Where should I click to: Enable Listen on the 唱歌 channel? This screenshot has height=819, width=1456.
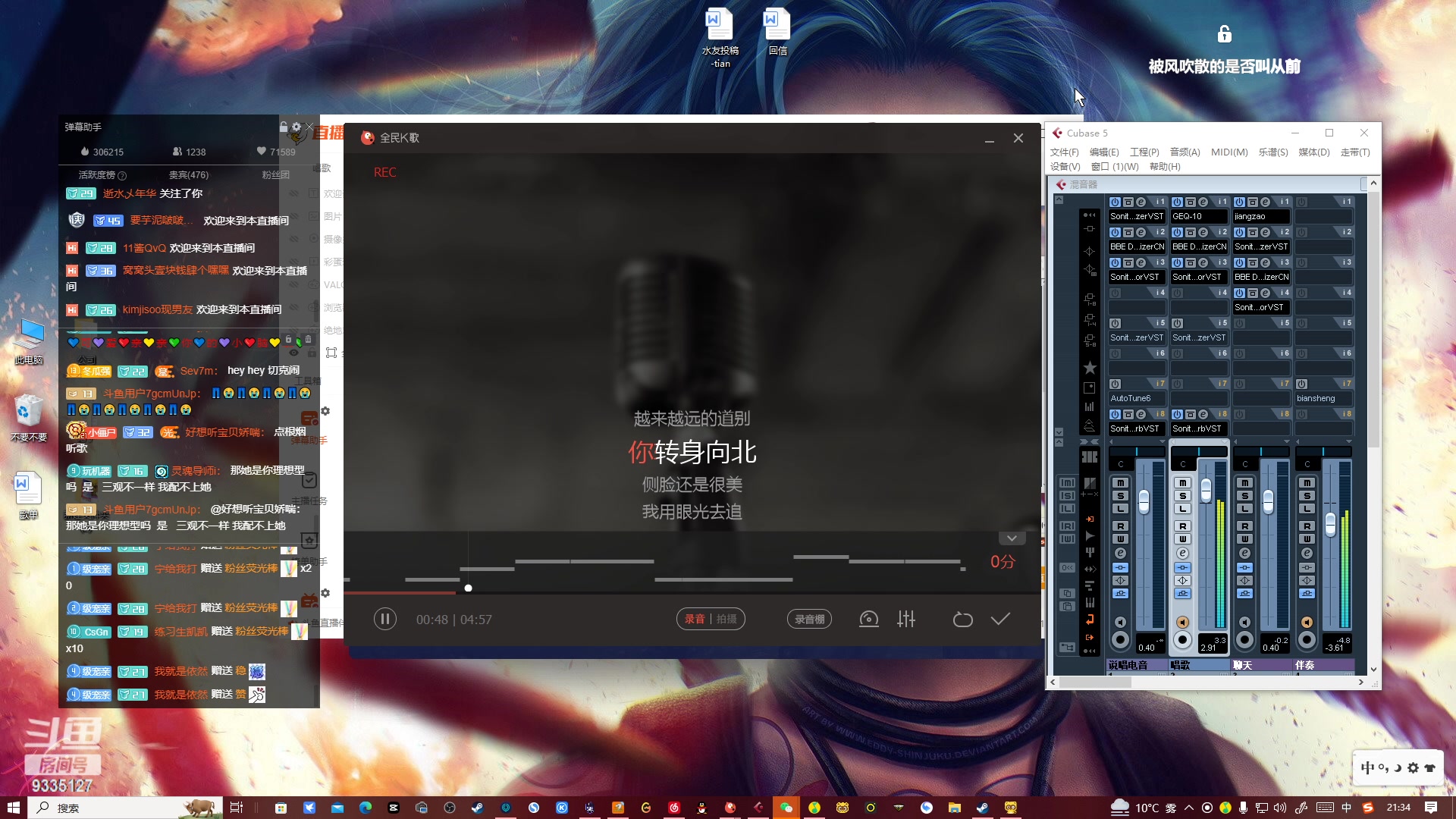[x=1182, y=509]
